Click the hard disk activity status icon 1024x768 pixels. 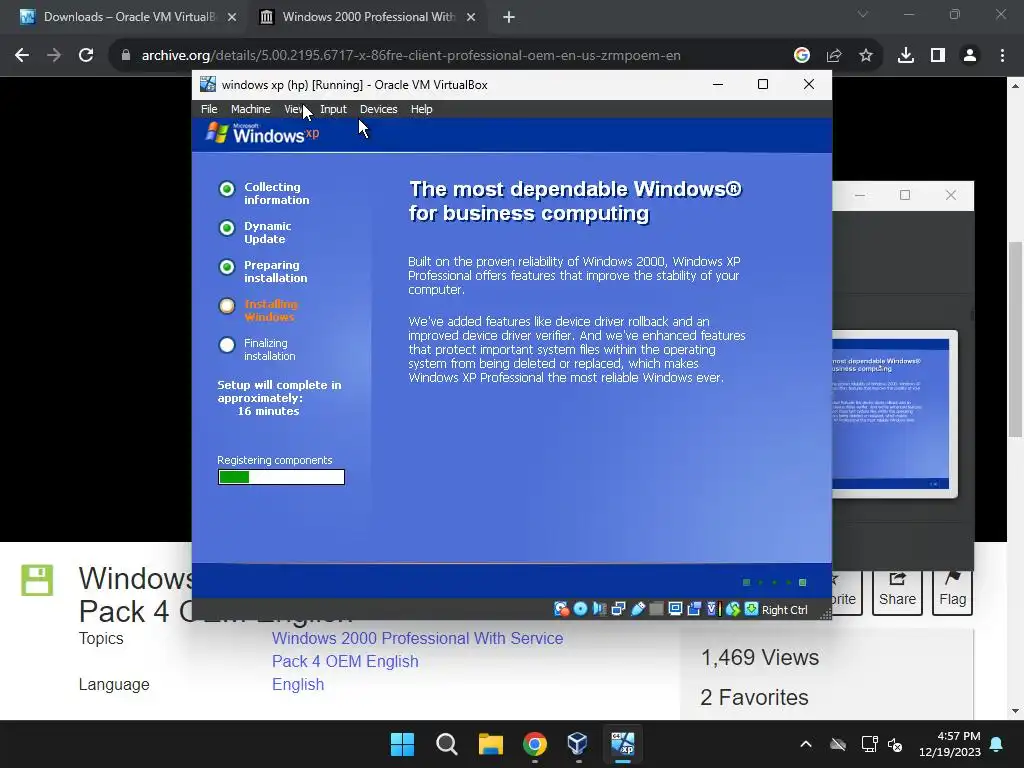(x=561, y=609)
